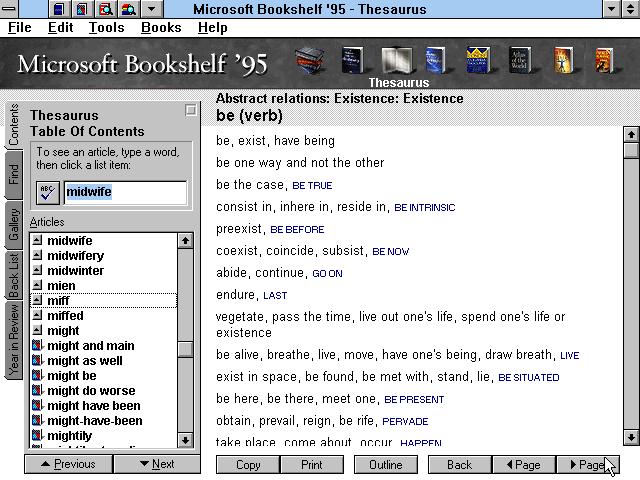Click the second colorful book QuickShelf icon
The image size is (640, 480).
click(82, 9)
